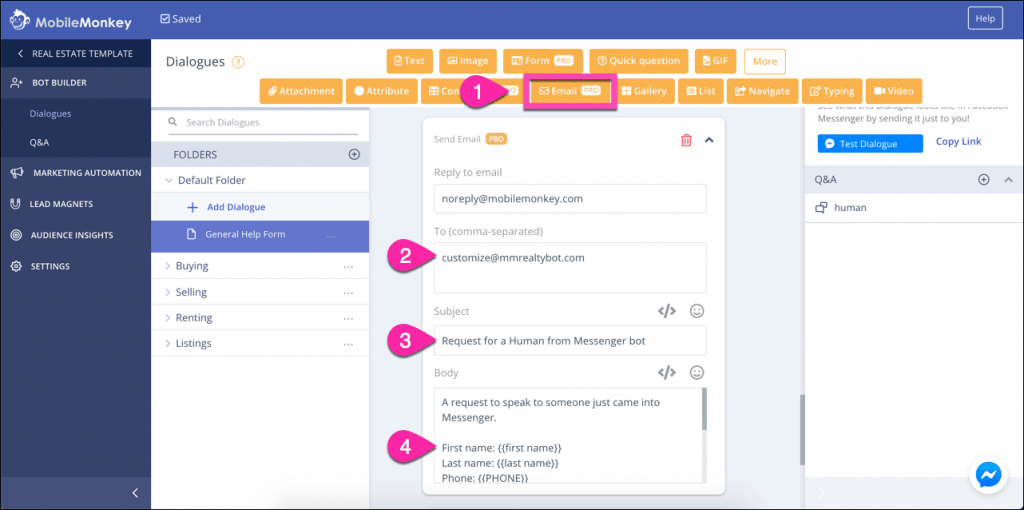Click the email Body text area
This screenshot has width=1024, height=510.
click(567, 435)
